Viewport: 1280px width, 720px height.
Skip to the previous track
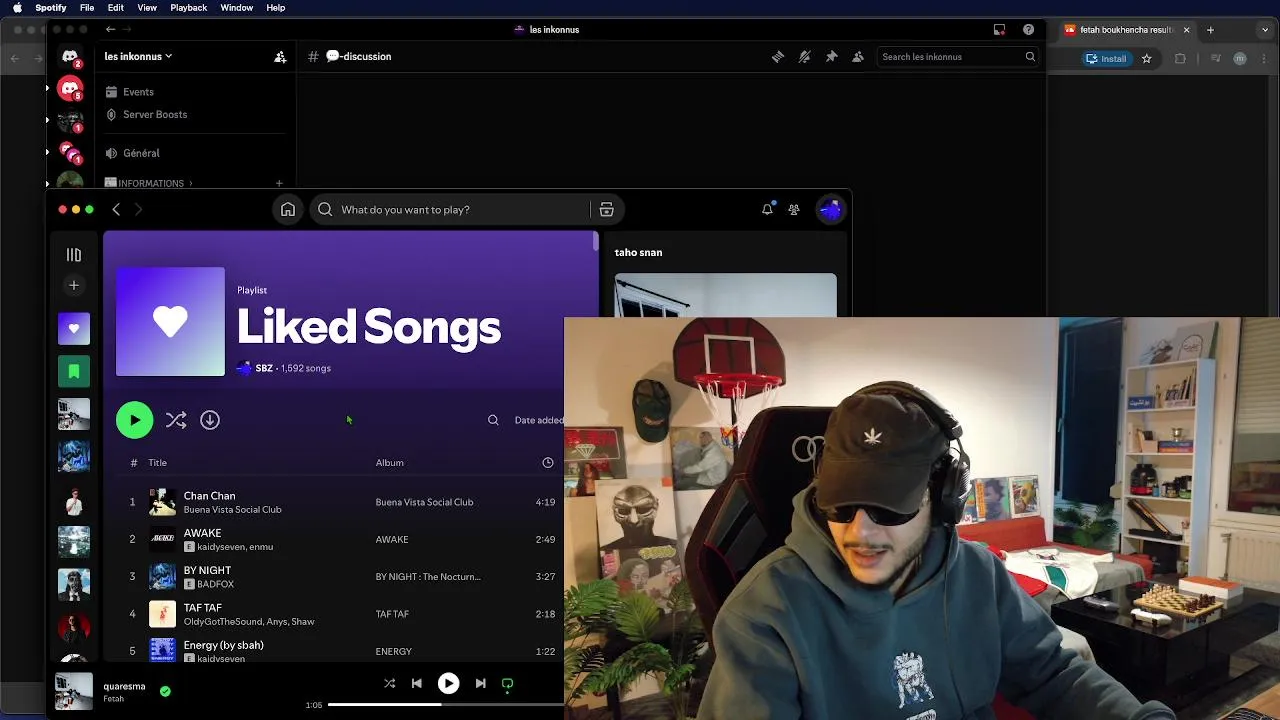pyautogui.click(x=417, y=683)
